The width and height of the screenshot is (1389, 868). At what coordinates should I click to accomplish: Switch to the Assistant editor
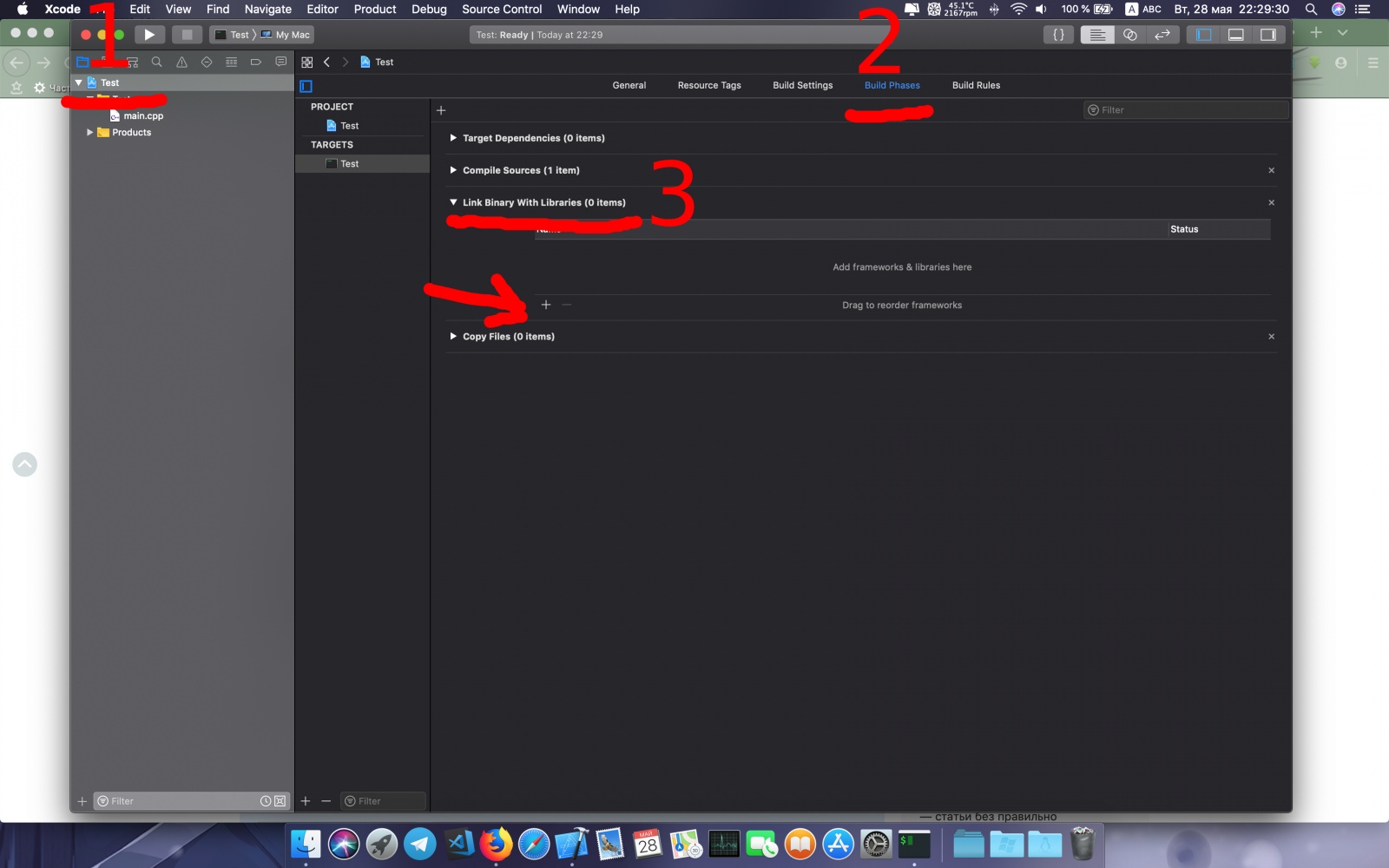click(1129, 35)
